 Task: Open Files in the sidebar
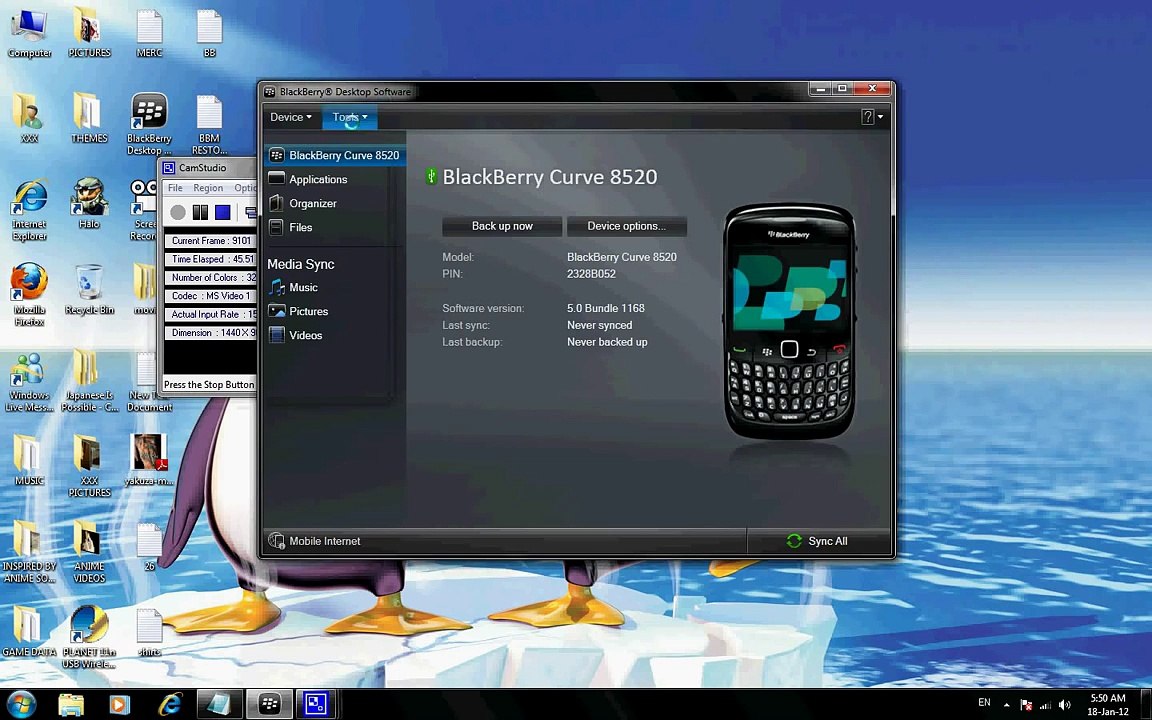[x=300, y=227]
